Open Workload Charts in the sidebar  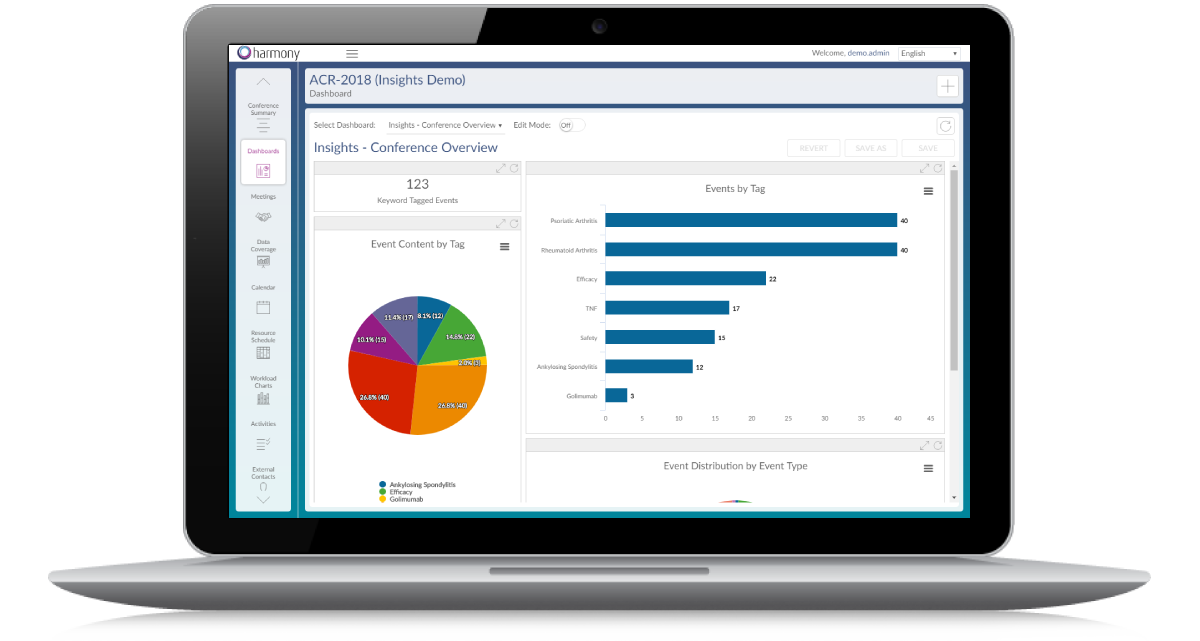click(263, 390)
